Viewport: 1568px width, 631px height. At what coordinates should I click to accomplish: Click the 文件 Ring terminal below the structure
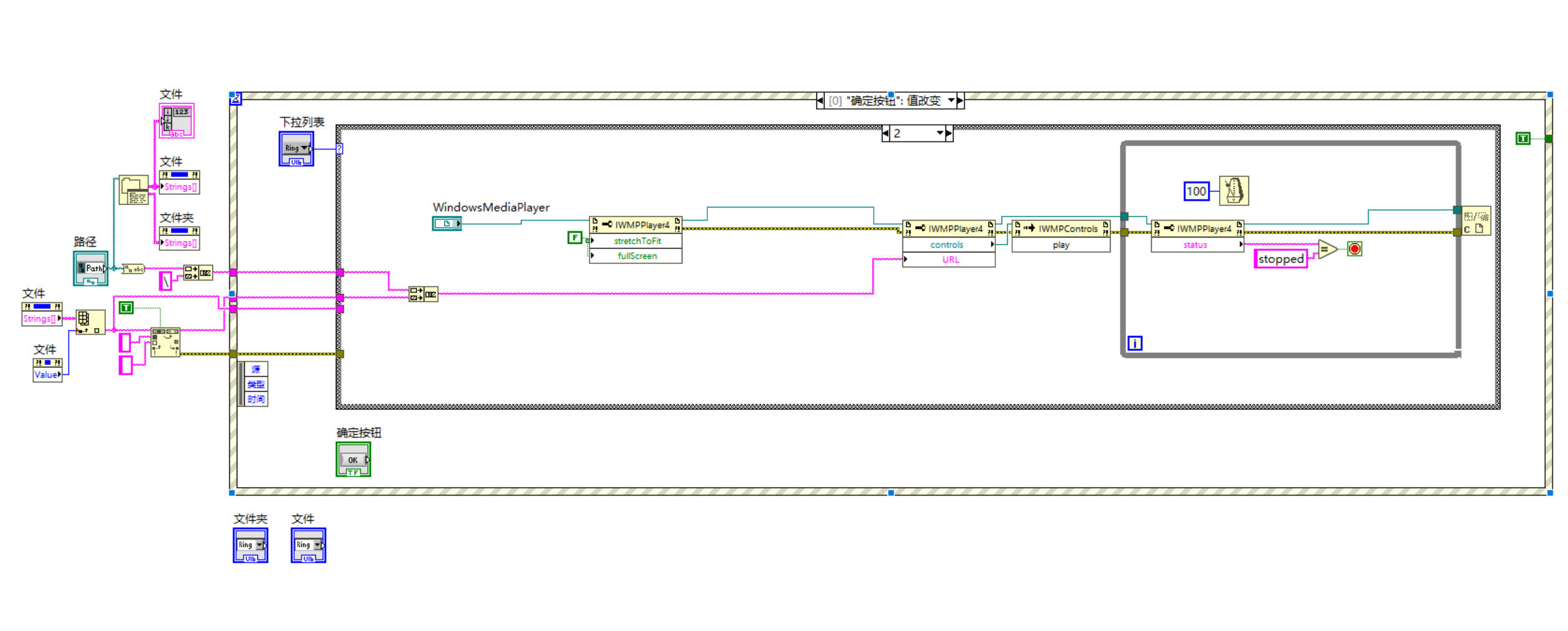pyautogui.click(x=308, y=546)
